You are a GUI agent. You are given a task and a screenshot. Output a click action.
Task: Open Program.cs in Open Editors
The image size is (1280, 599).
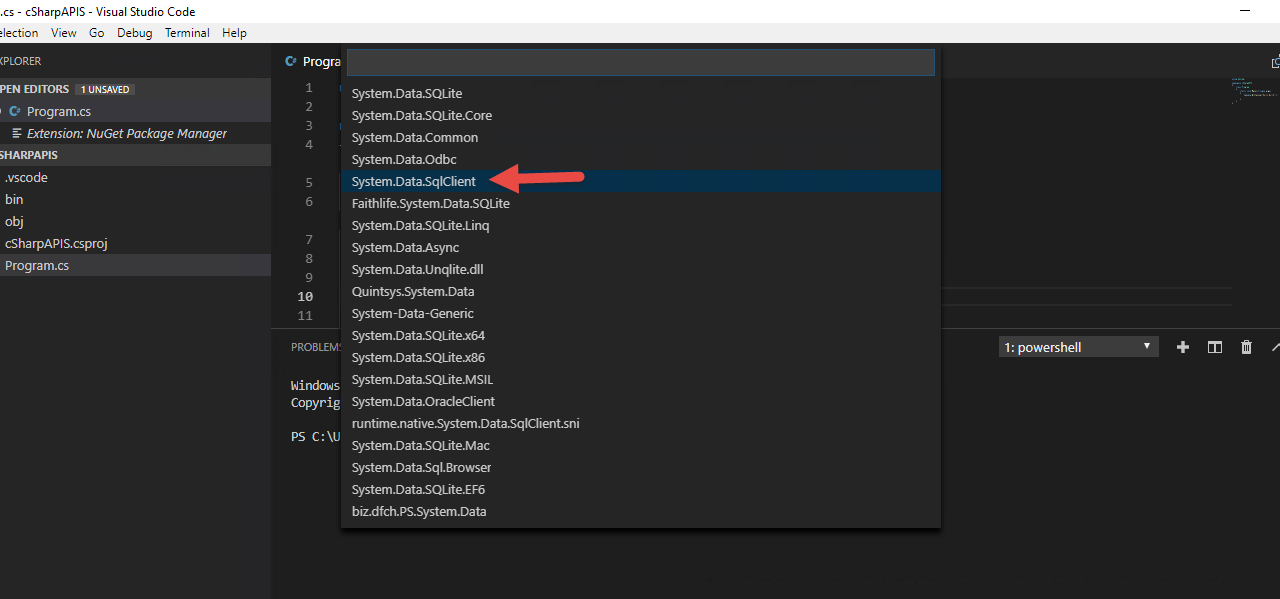(135, 111)
